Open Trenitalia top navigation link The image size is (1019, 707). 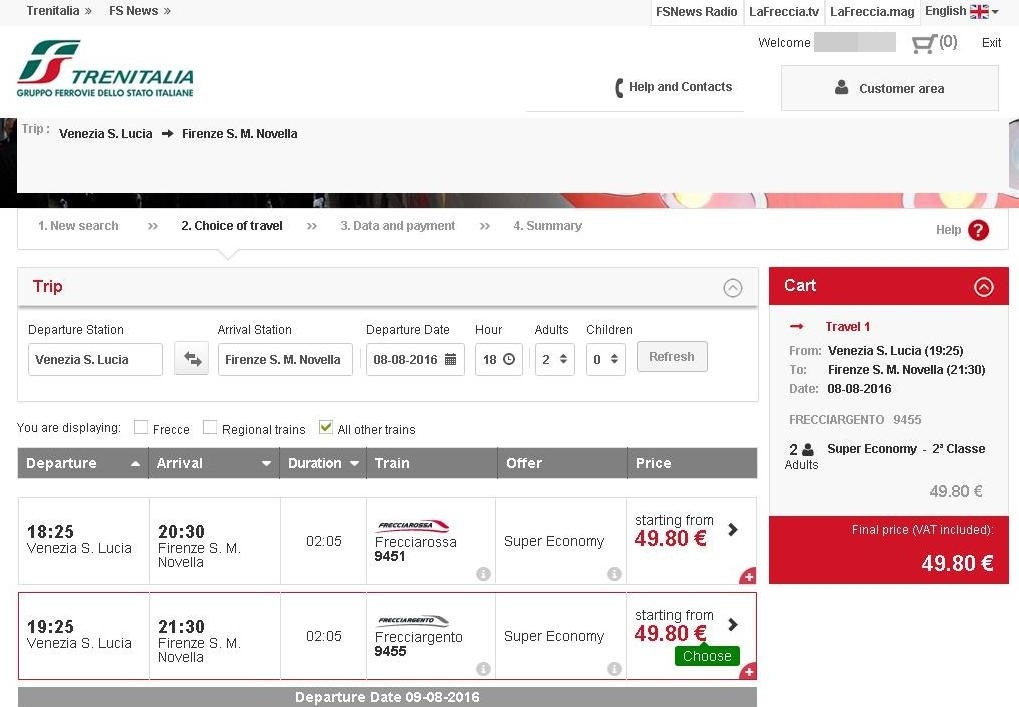point(58,11)
